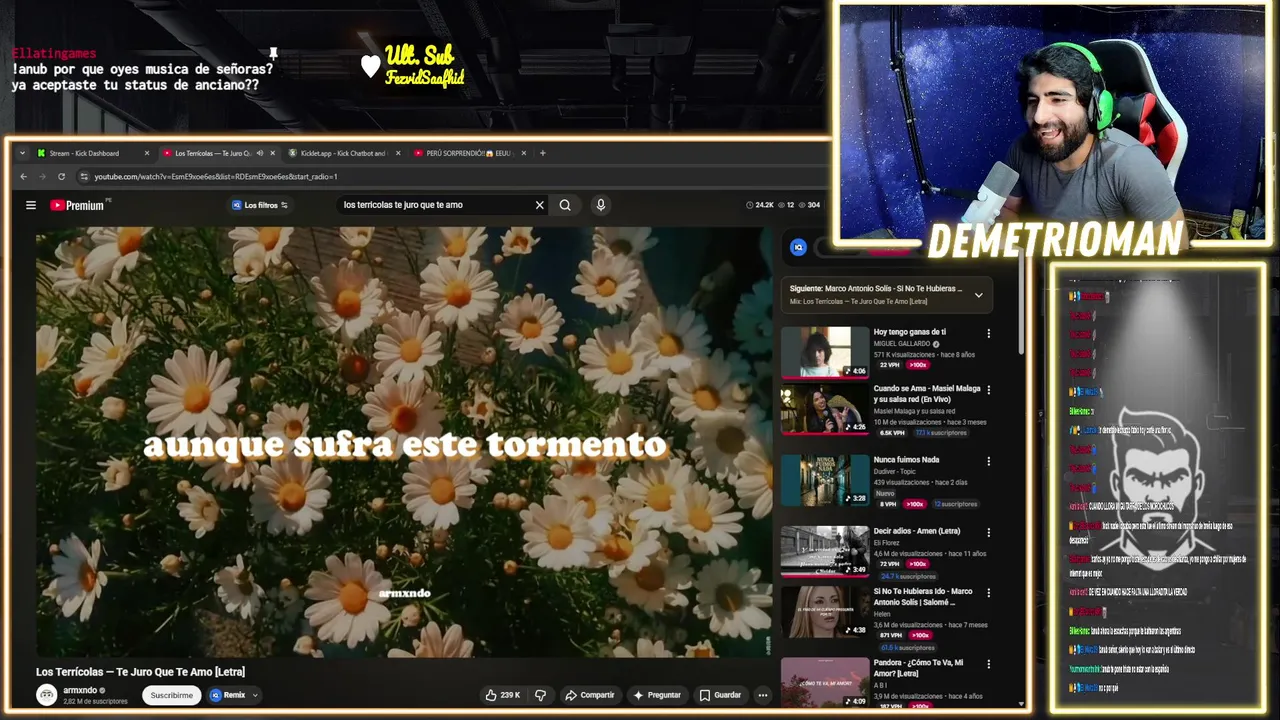The image size is (1280, 720).
Task: Start voice search with the microphone
Action: [600, 205]
